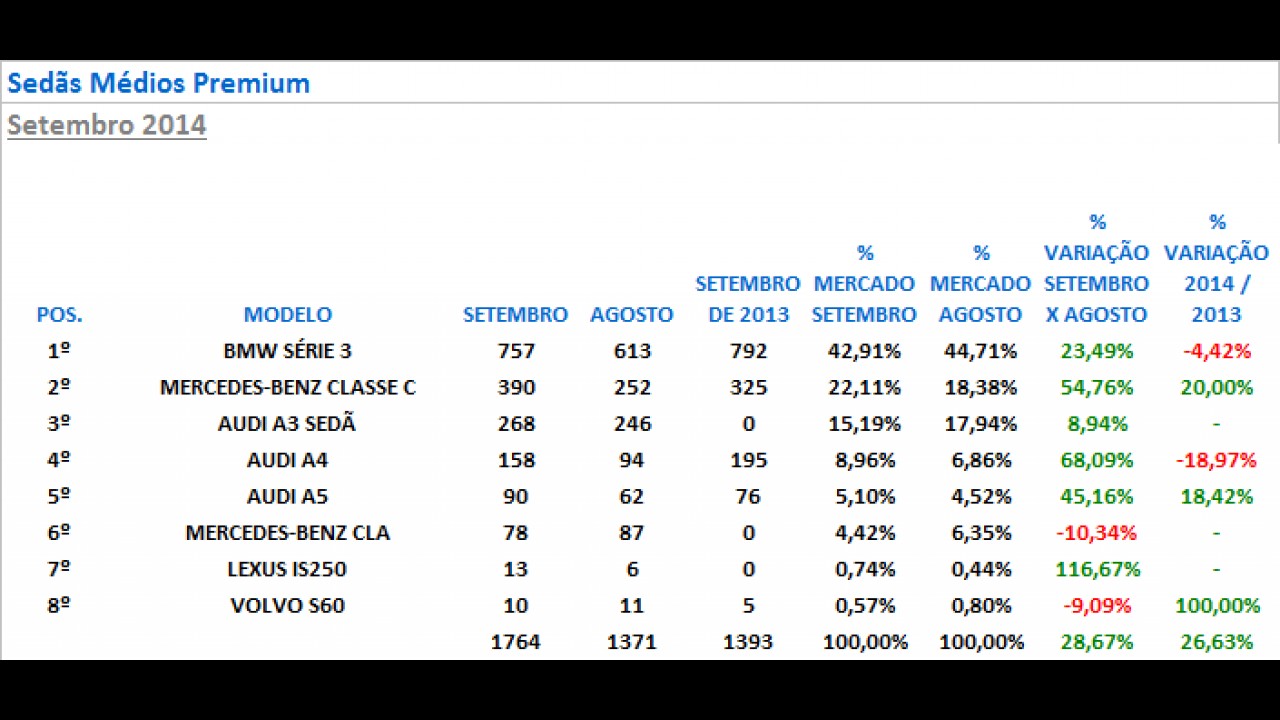1280x720 pixels.
Task: Select the 'Setembro 2014' subtitle
Action: pyautogui.click(x=107, y=125)
